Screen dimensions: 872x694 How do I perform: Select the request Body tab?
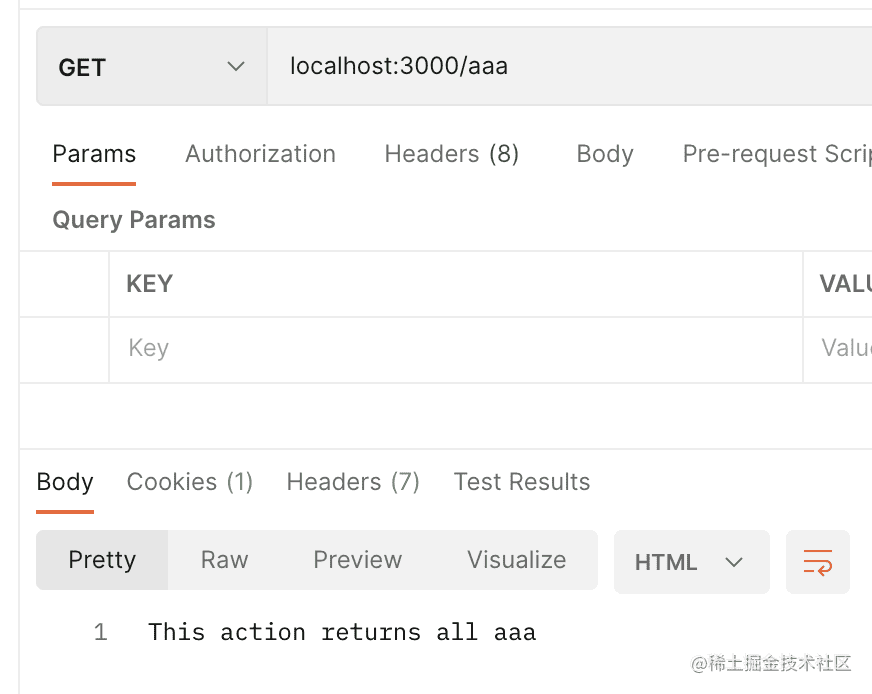pyautogui.click(x=604, y=154)
